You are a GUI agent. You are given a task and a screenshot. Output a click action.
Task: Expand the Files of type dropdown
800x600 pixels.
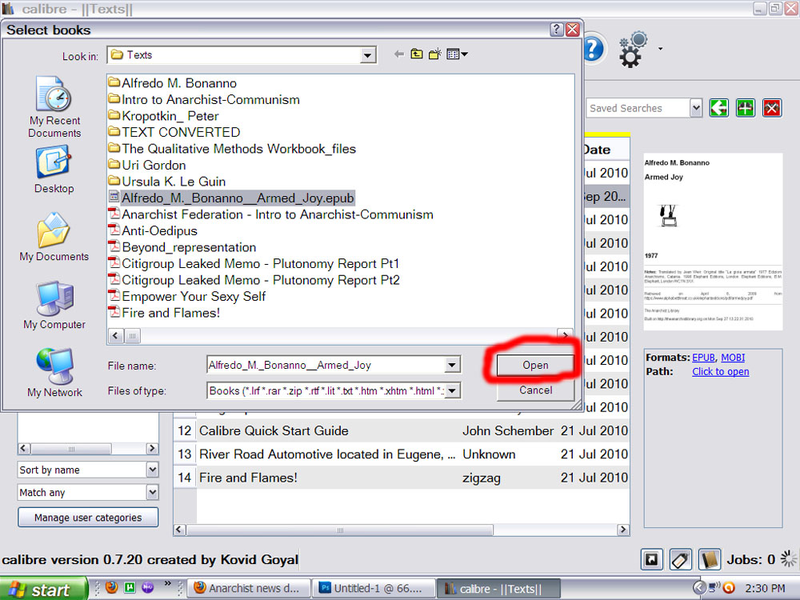point(452,391)
